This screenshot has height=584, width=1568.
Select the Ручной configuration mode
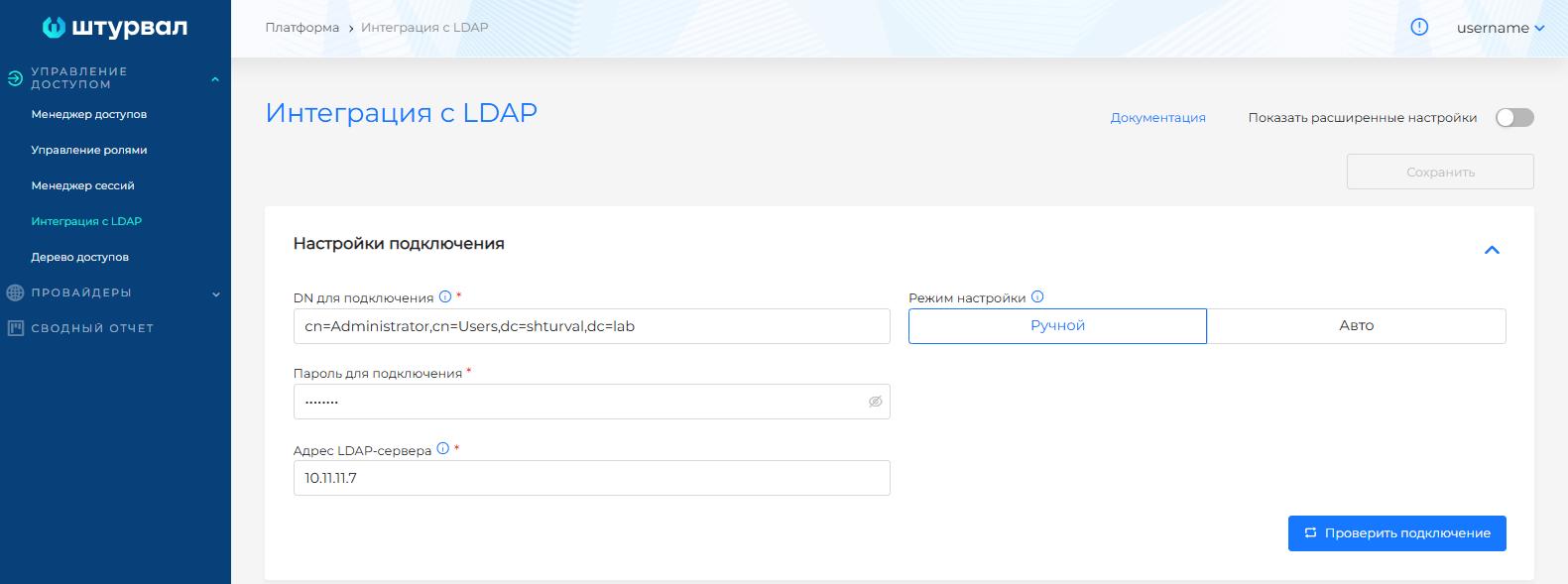pos(1057,326)
